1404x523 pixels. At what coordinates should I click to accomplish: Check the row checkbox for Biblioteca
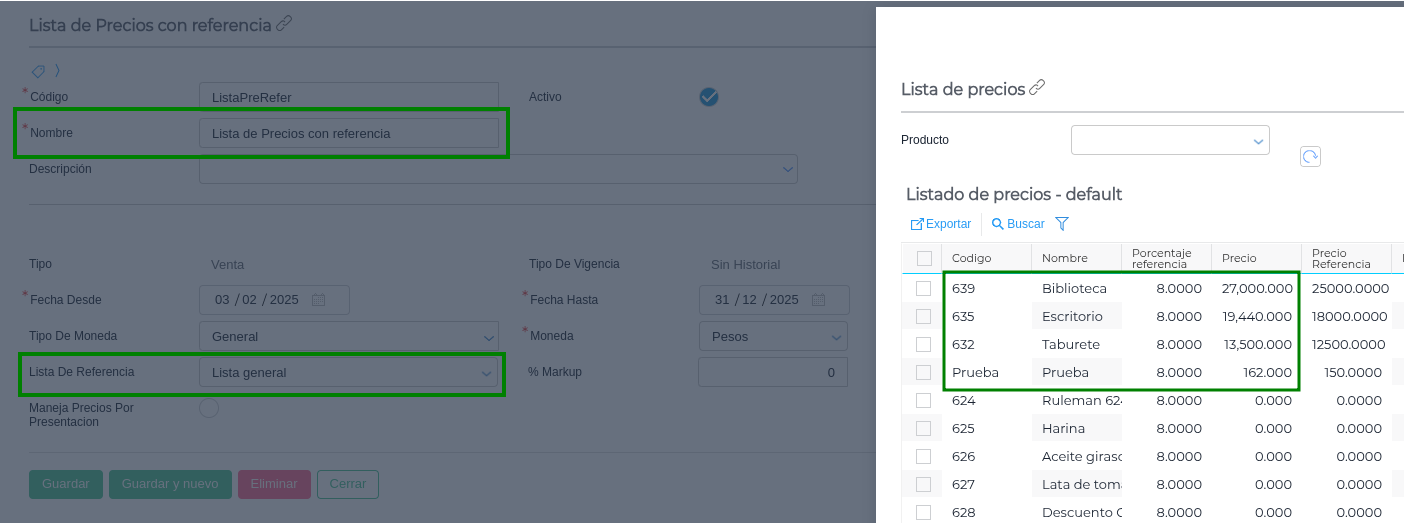(923, 289)
